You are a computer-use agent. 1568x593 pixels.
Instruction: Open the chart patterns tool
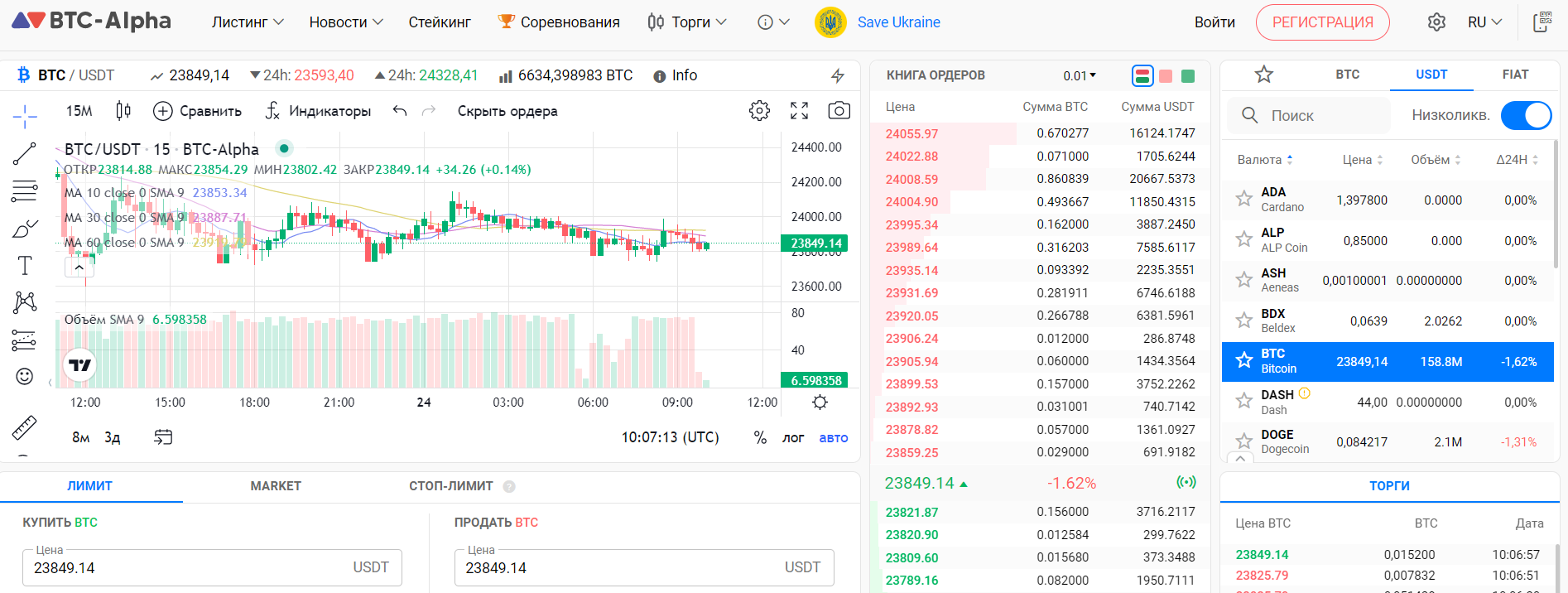tap(25, 302)
